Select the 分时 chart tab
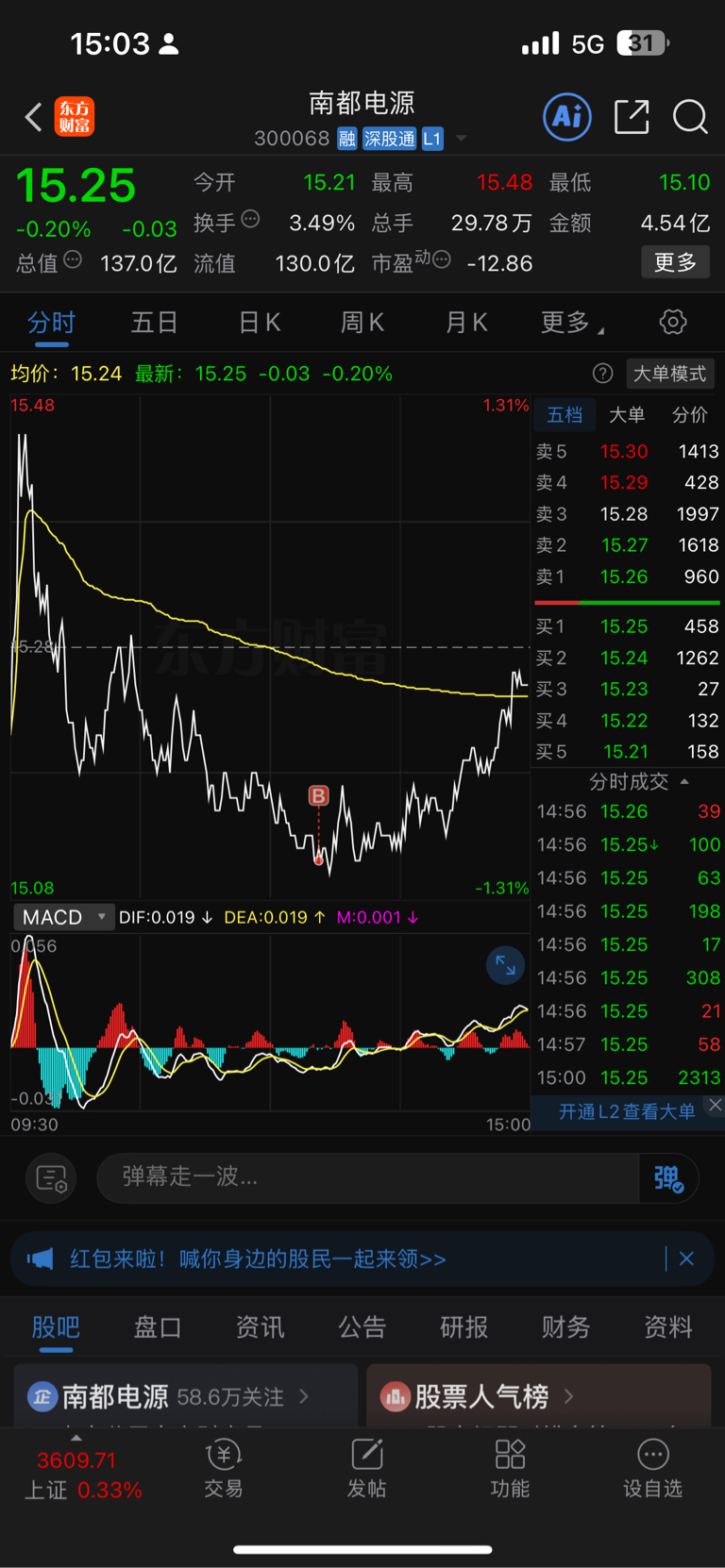This screenshot has width=725, height=1568. (51, 323)
